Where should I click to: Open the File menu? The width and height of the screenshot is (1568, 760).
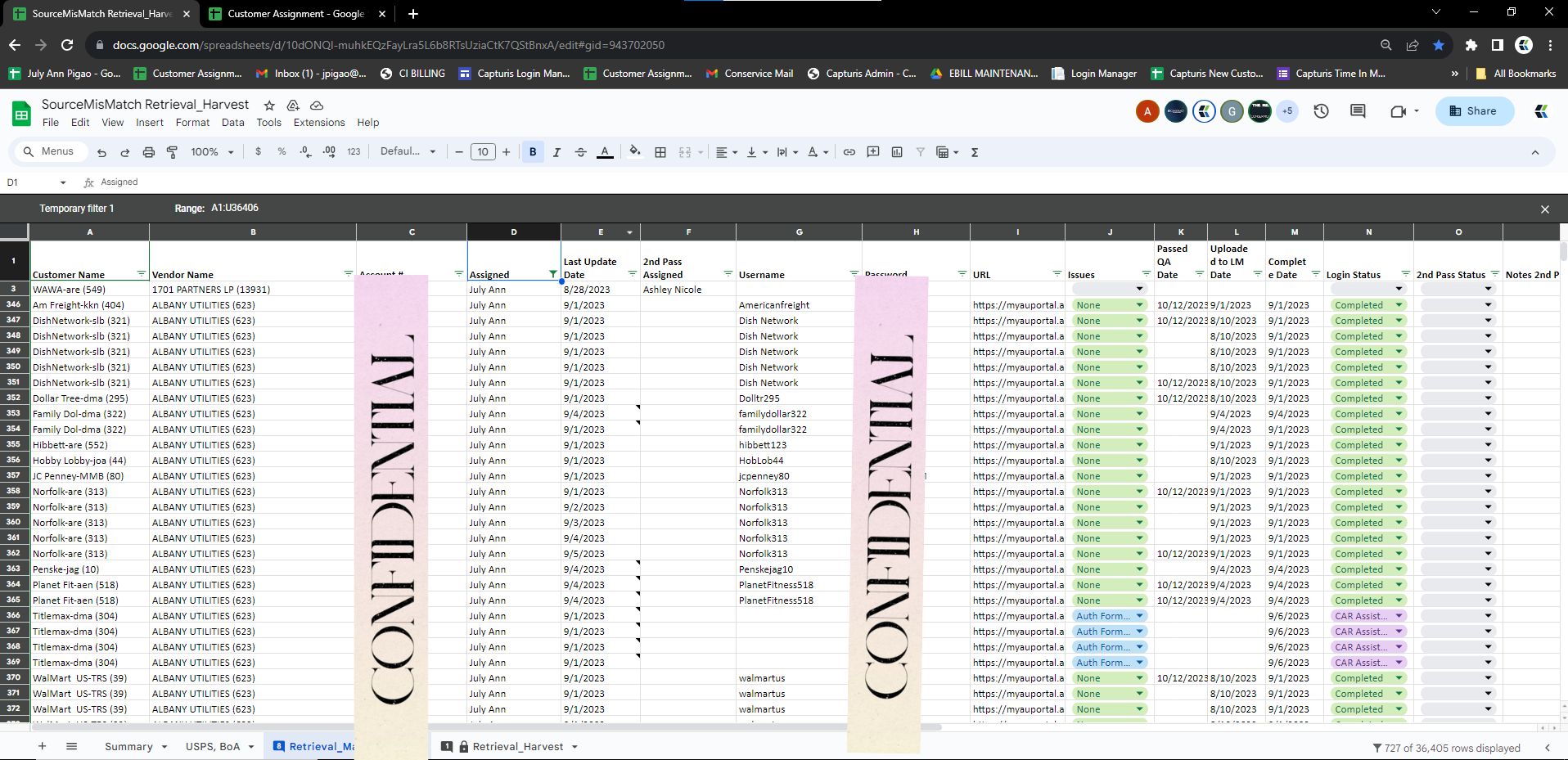(x=51, y=123)
